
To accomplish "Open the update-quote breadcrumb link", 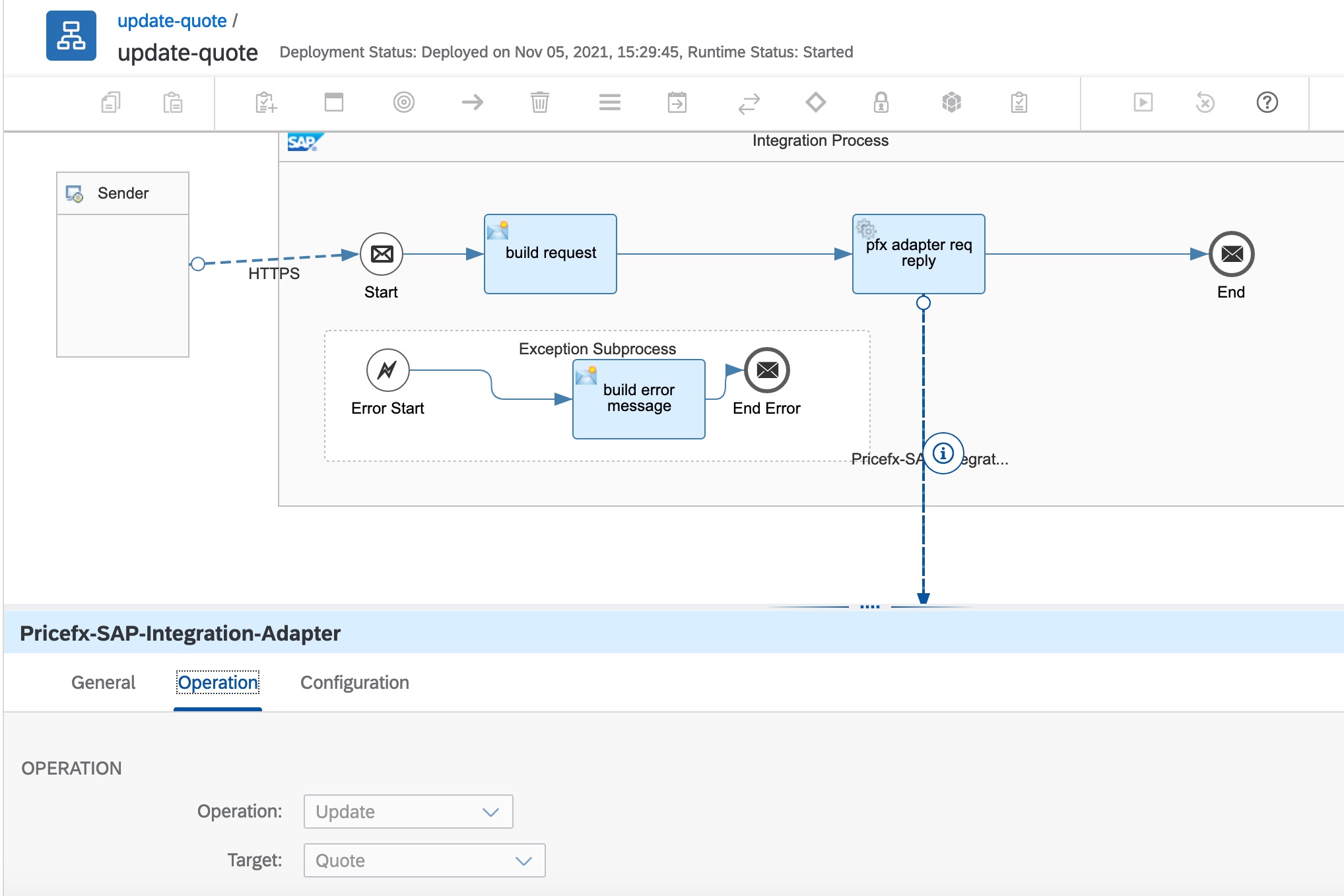I will 172,21.
